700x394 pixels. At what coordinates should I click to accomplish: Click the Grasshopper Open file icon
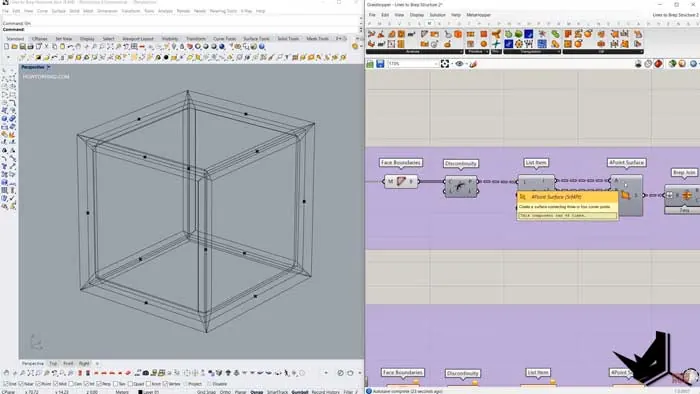(x=370, y=64)
